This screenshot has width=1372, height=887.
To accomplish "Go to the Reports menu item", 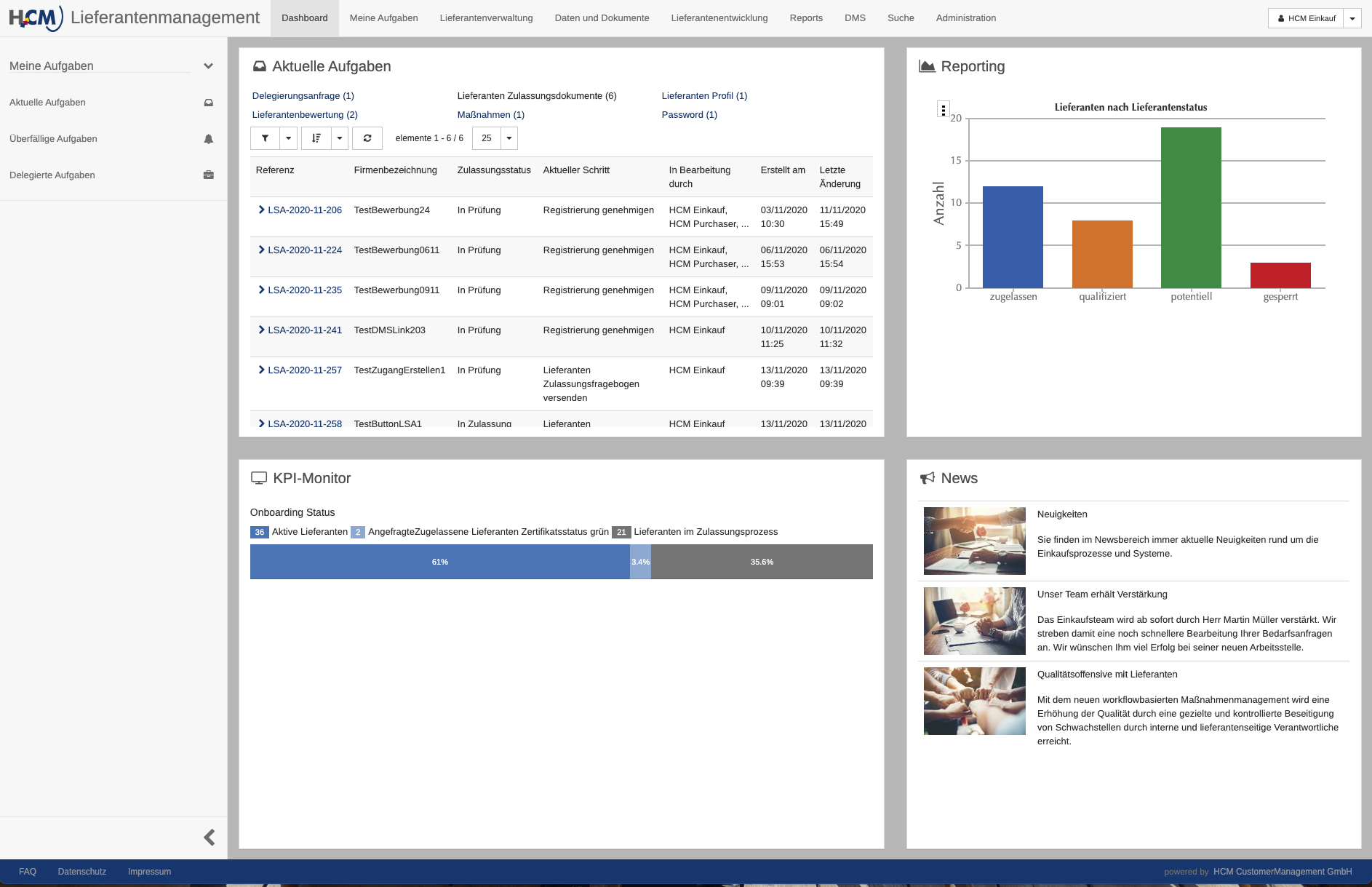I will (x=806, y=18).
